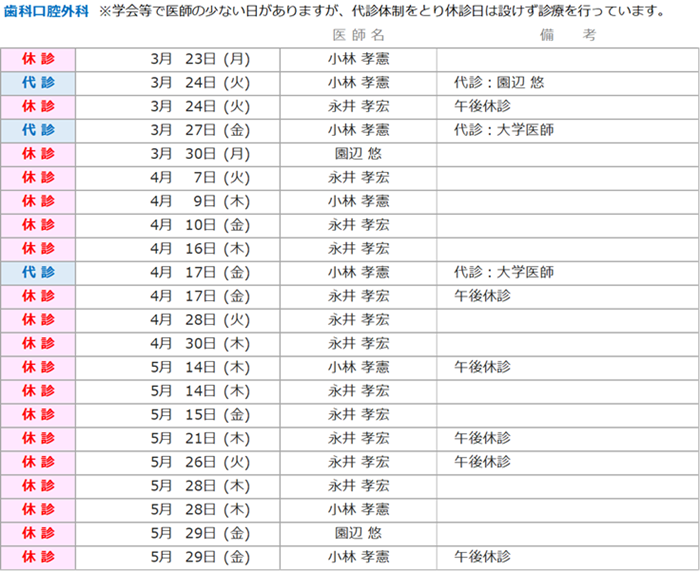
Task: Click the 歯科口腔外科 department heading
Action: (46, 12)
